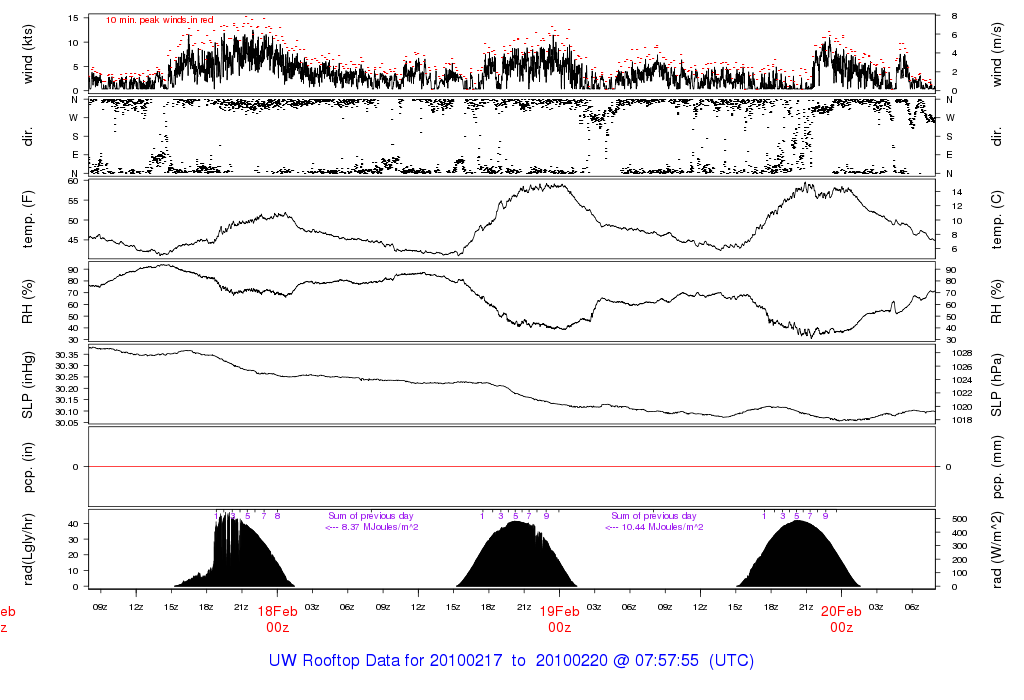Click the '10 min. peak winds in red' legend
This screenshot has height=700, width=1024.
[x=160, y=20]
